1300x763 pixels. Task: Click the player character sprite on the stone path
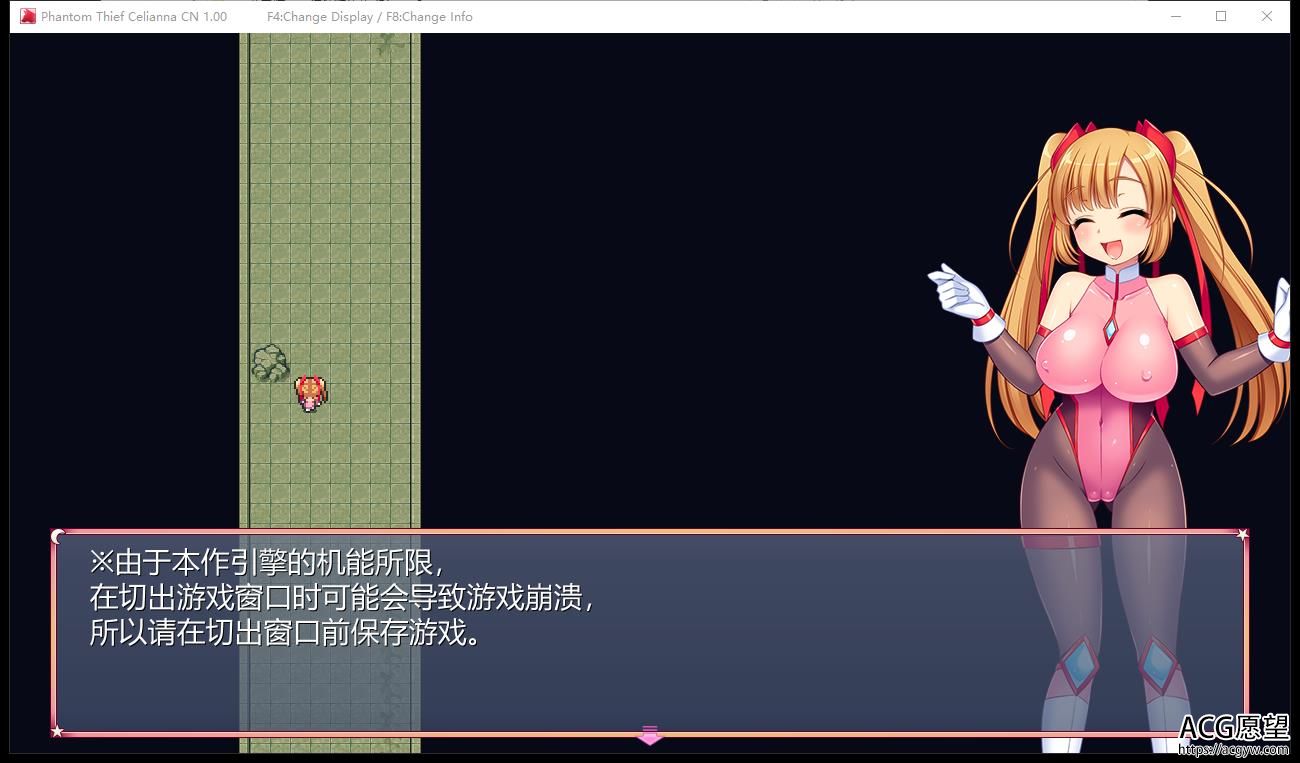pyautogui.click(x=311, y=393)
